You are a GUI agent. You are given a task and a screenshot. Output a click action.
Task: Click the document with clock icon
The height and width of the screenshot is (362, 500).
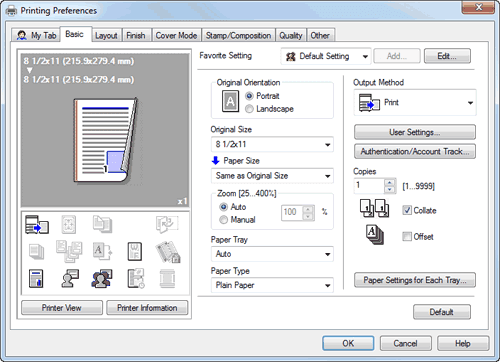click(136, 278)
